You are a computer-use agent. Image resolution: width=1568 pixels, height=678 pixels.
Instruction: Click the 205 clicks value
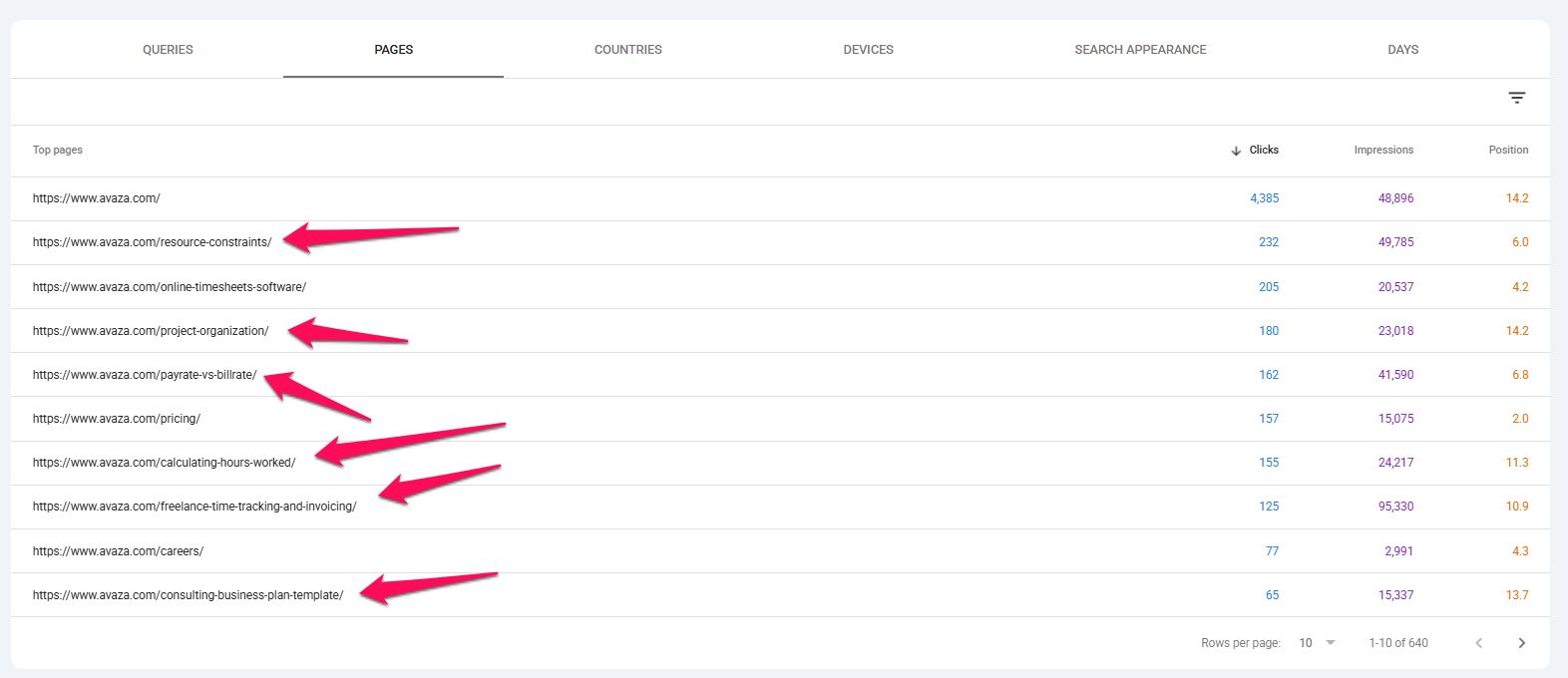[x=1269, y=286]
